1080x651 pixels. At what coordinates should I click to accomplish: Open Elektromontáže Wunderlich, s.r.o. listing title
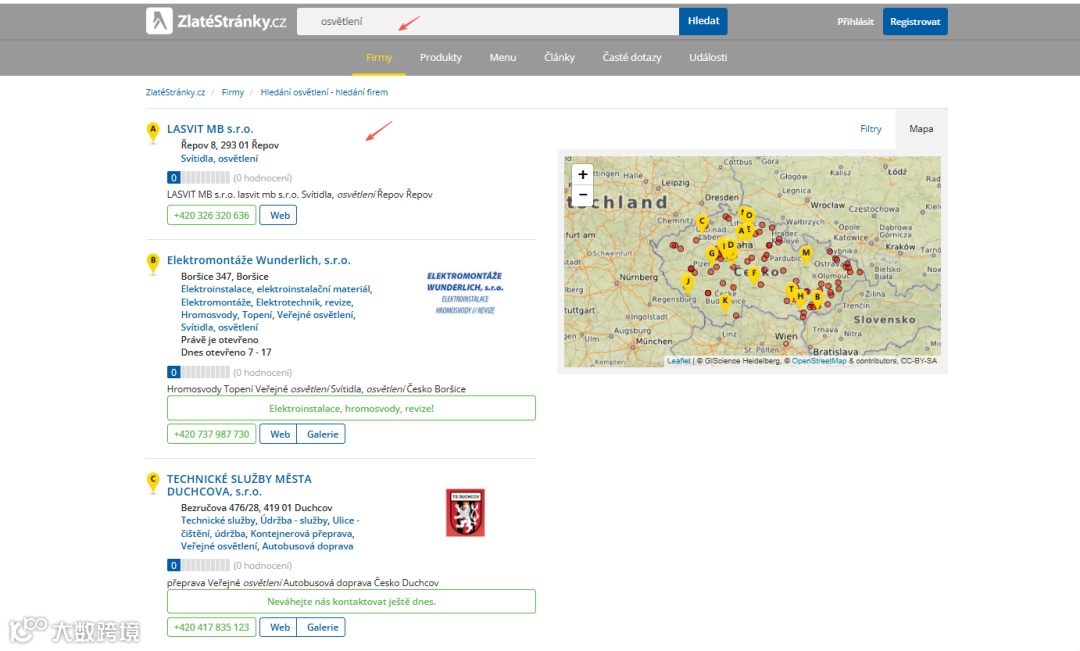tap(258, 260)
